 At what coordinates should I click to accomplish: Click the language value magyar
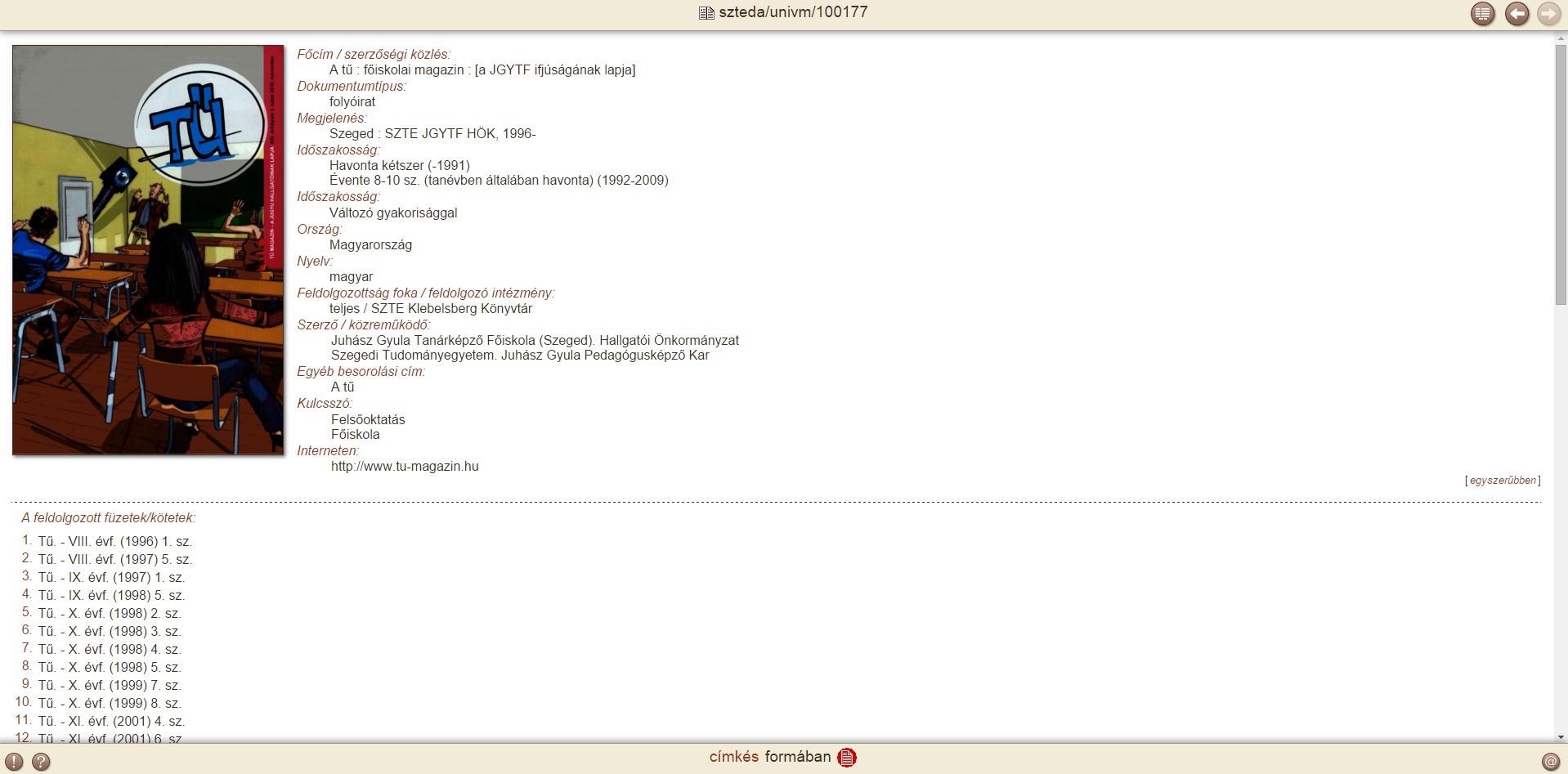351,277
